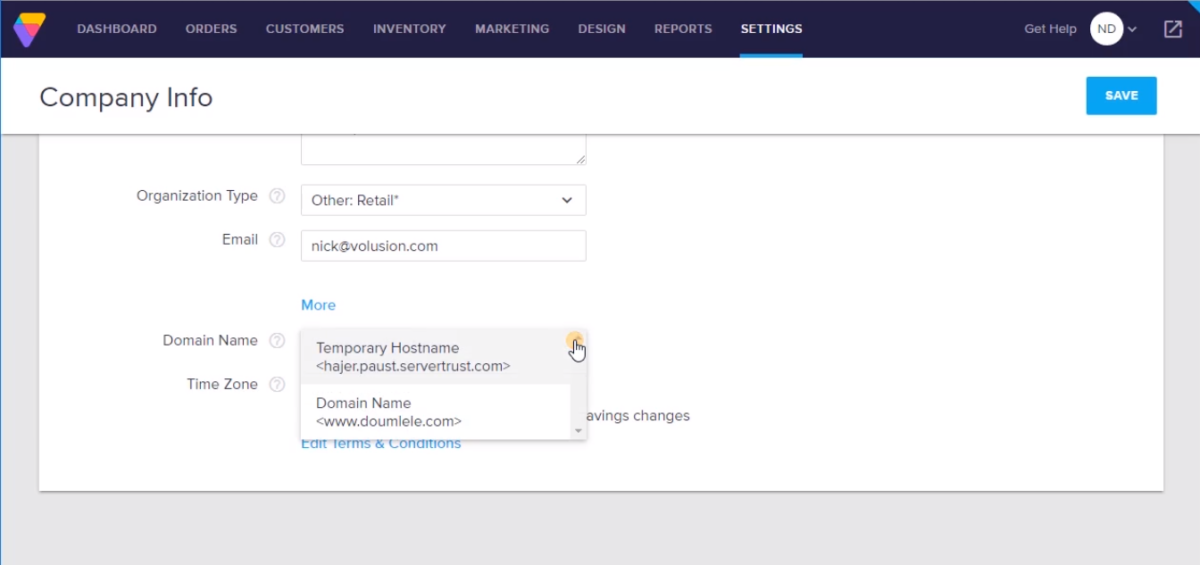This screenshot has height=565, width=1200.
Task: Click the ND user avatar
Action: tap(1106, 29)
